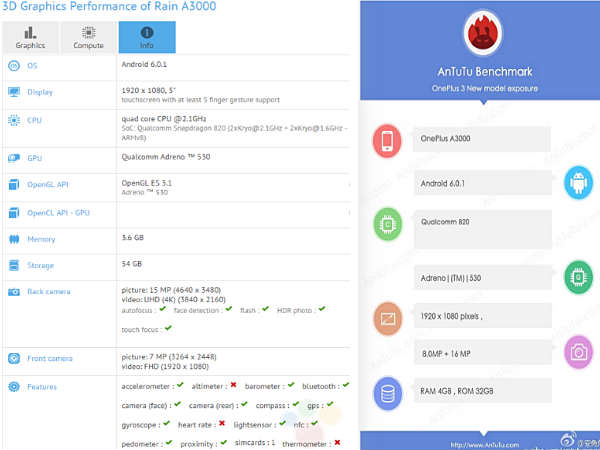Click the 54 GB storage value
Image resolution: width=600 pixels, height=450 pixels.
click(x=132, y=264)
